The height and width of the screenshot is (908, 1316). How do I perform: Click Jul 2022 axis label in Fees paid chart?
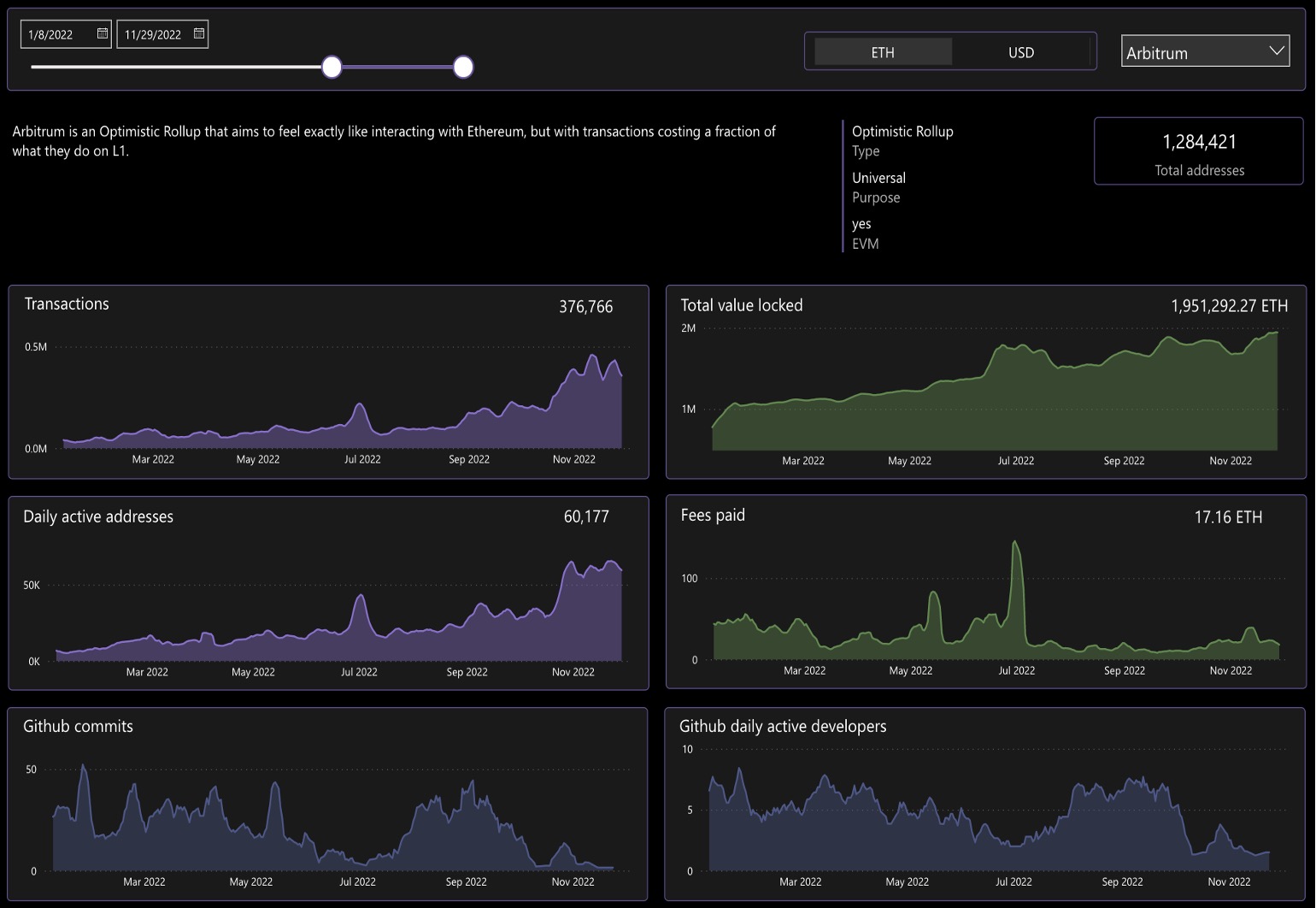[x=1016, y=670]
